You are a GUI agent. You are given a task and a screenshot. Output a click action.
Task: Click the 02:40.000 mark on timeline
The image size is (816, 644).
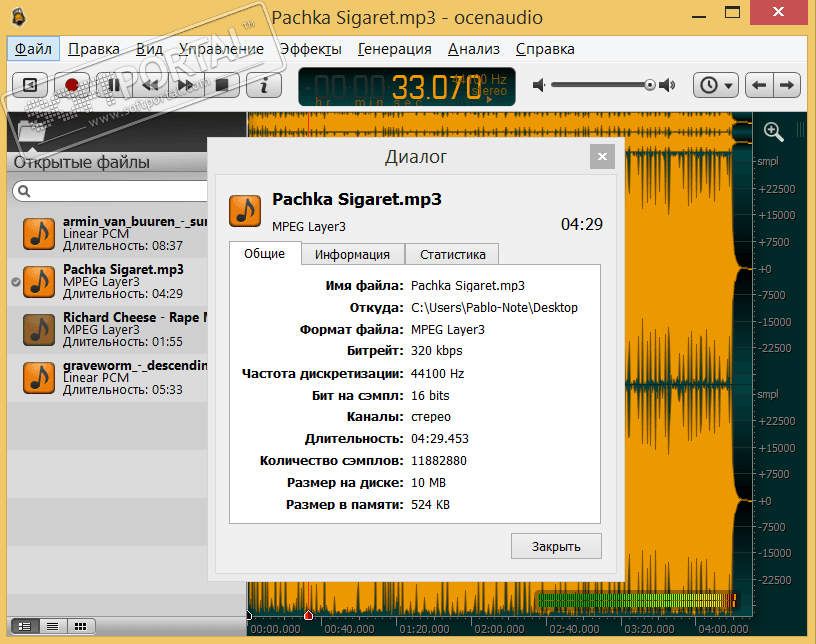point(574,629)
